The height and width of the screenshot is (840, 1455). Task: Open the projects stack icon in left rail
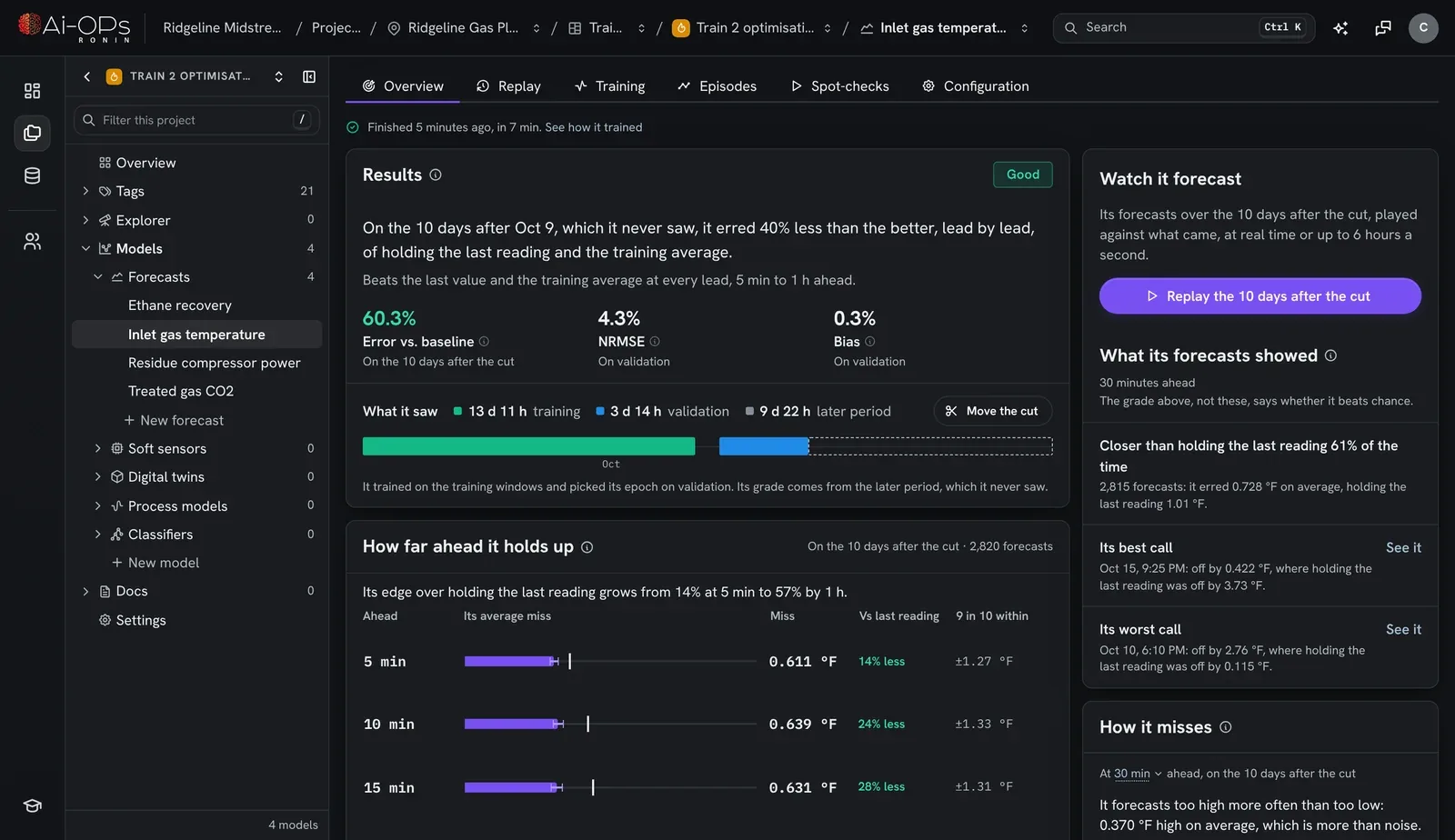pos(32,134)
